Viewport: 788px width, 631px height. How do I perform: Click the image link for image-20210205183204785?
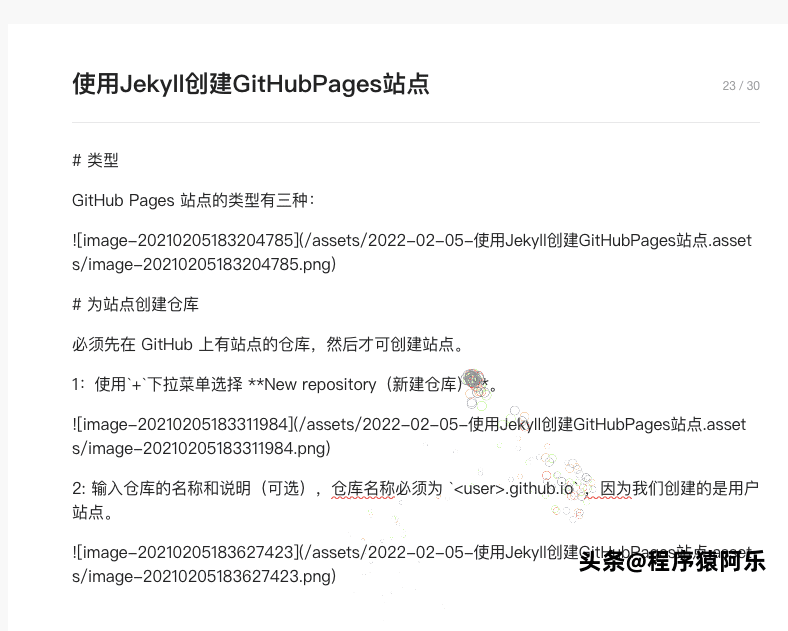point(412,252)
